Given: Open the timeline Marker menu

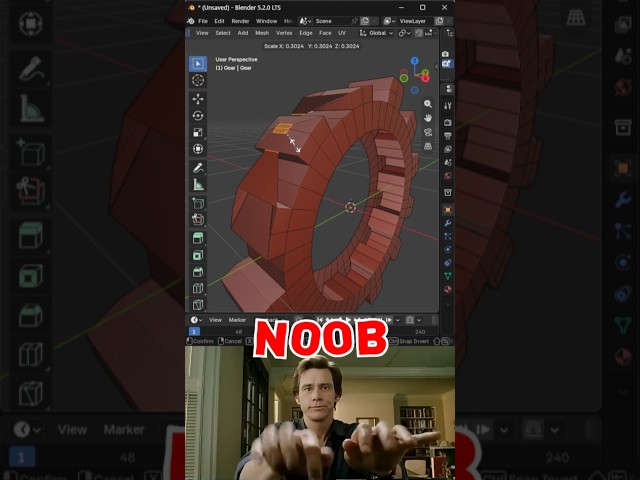Looking at the screenshot, I should 237,320.
